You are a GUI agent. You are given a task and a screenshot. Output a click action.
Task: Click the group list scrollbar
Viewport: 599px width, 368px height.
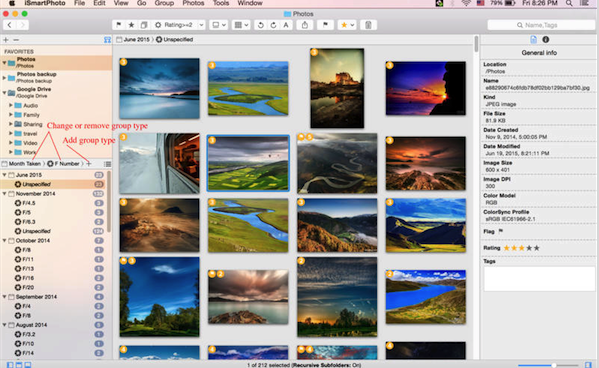tap(109, 201)
